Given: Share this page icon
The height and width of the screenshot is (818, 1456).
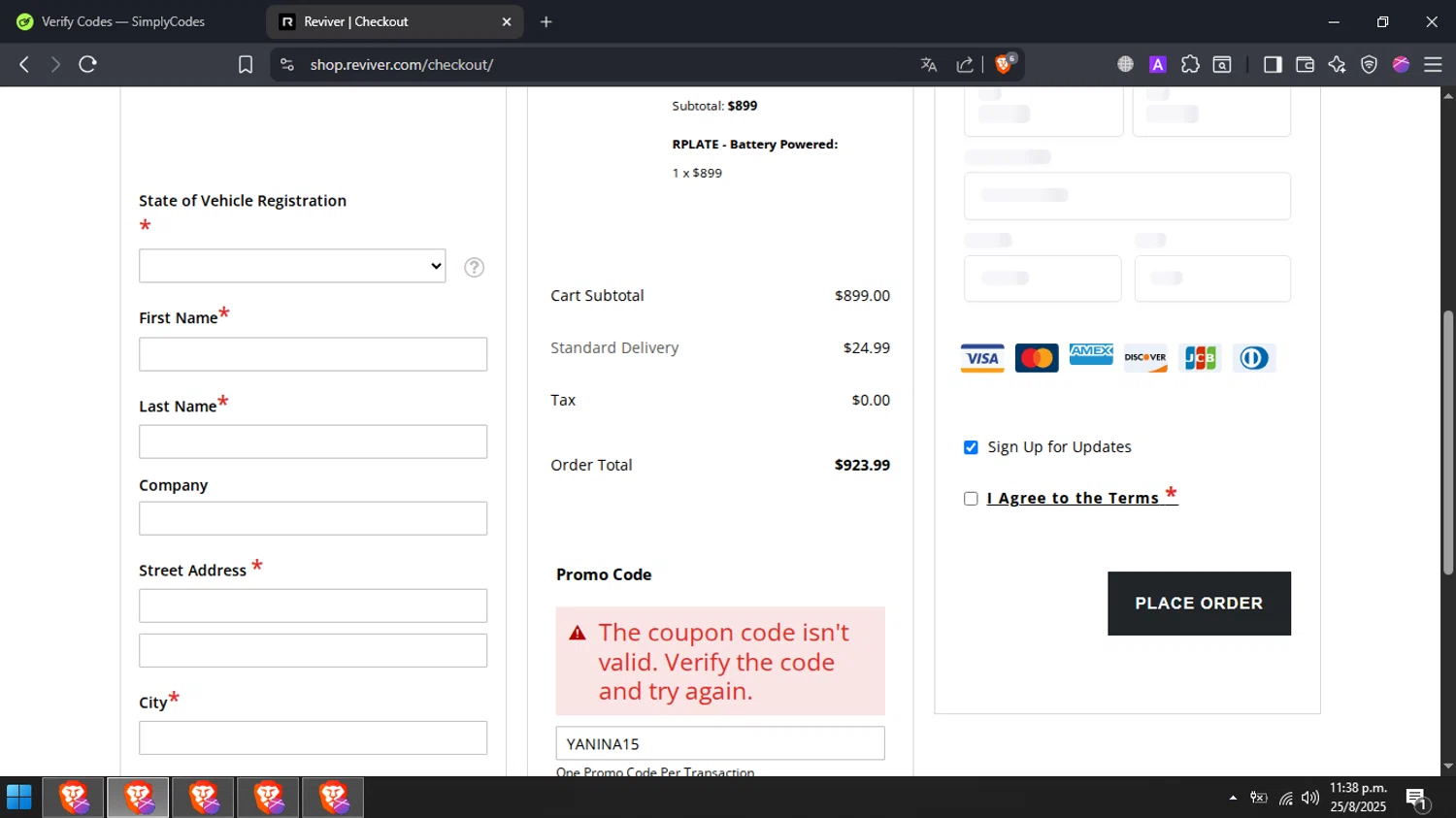Looking at the screenshot, I should tap(965, 64).
